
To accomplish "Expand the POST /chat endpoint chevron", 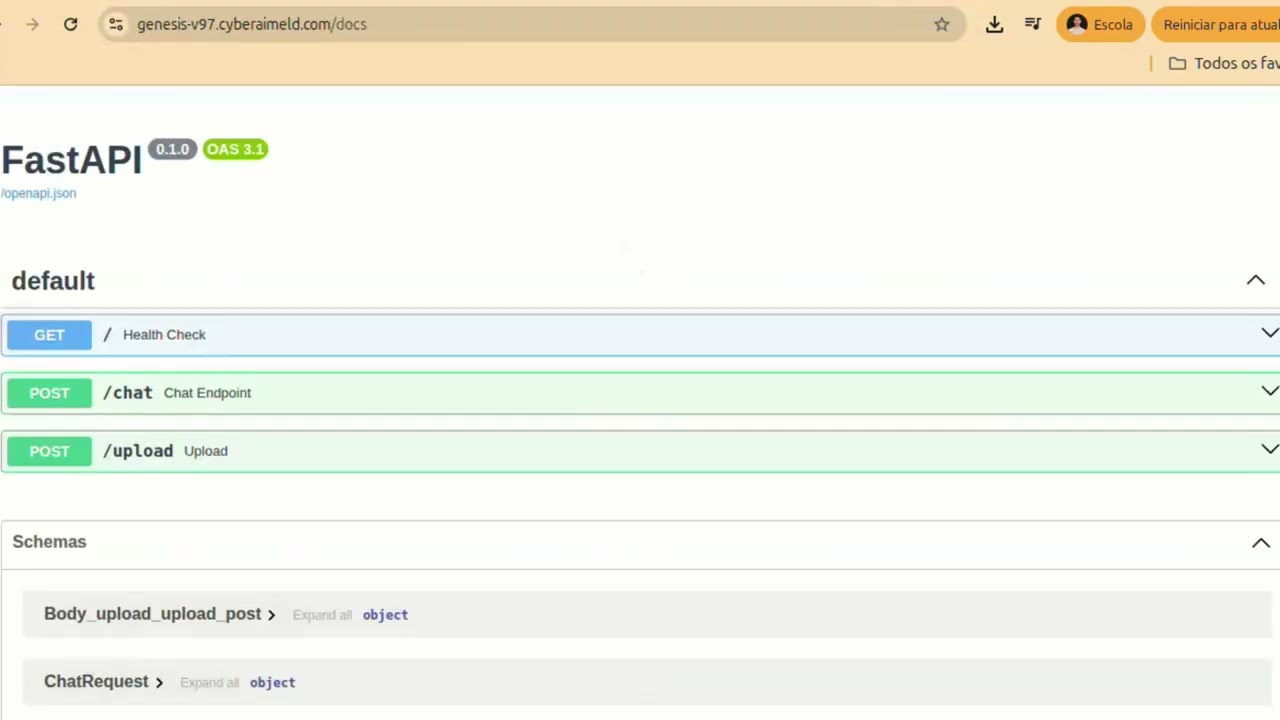I will pos(1270,391).
